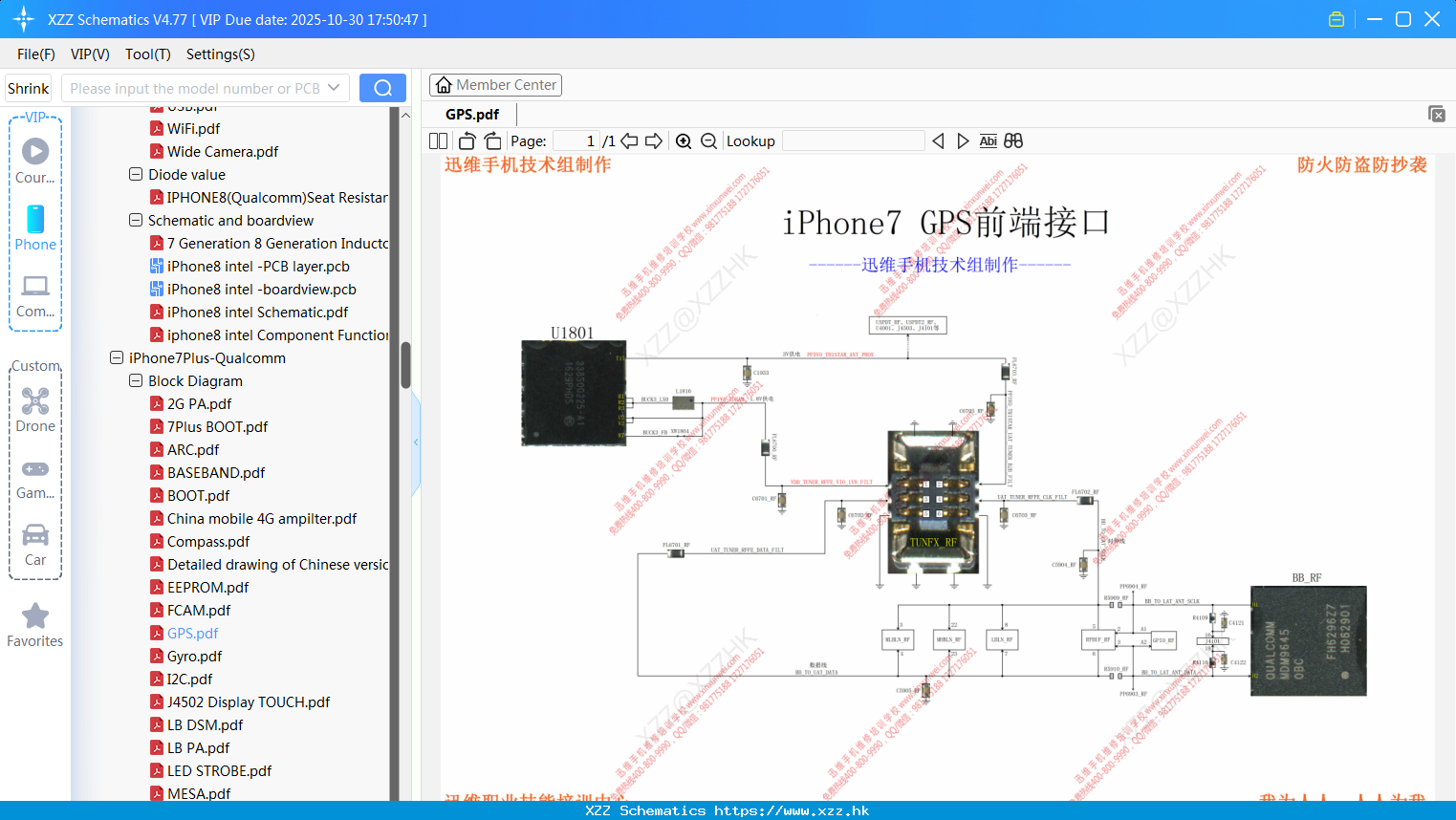
Task: Rotate page clockwise
Action: [x=491, y=140]
